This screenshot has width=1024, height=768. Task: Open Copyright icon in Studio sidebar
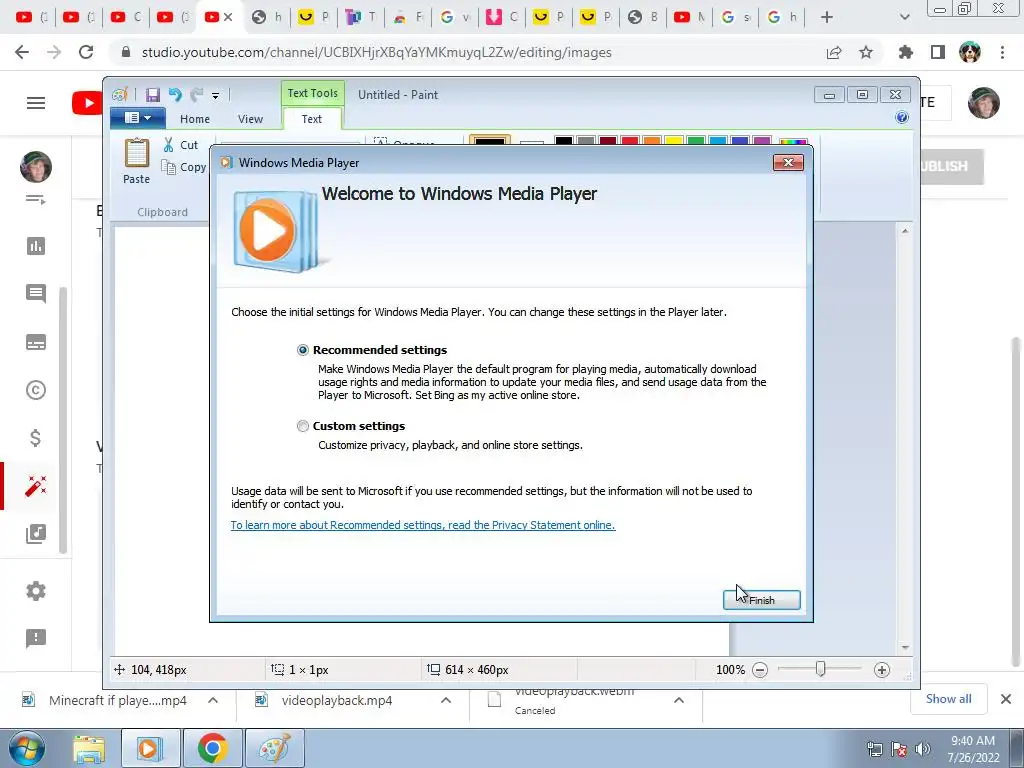[36, 390]
